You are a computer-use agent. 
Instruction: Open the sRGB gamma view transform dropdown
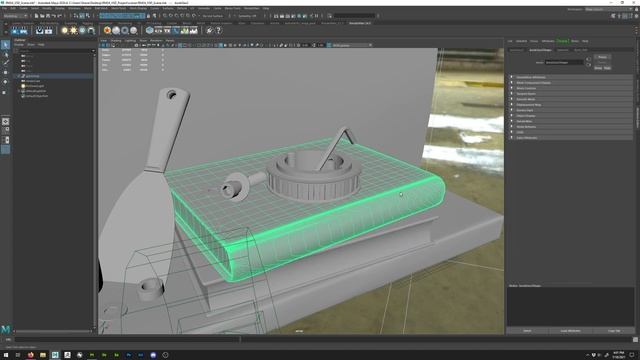pyautogui.click(x=352, y=45)
